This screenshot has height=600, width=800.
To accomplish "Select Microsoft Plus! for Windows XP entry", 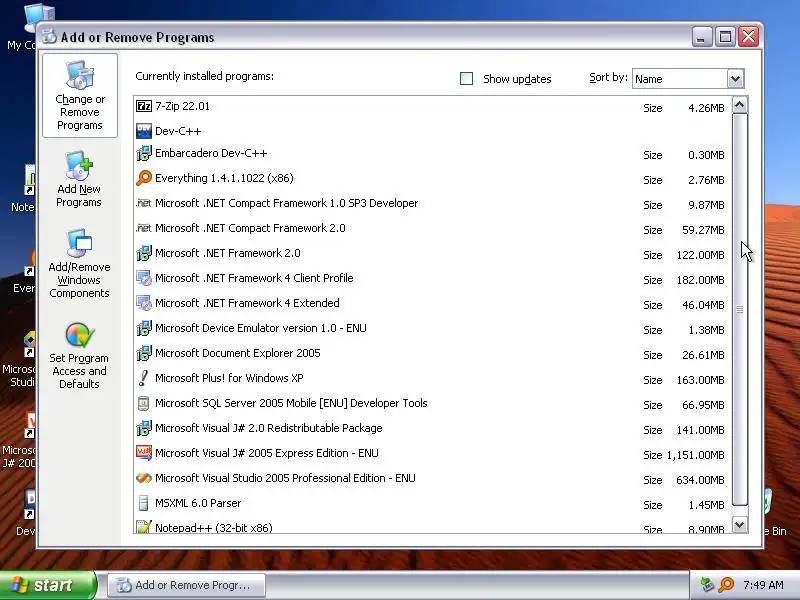I will [x=432, y=378].
